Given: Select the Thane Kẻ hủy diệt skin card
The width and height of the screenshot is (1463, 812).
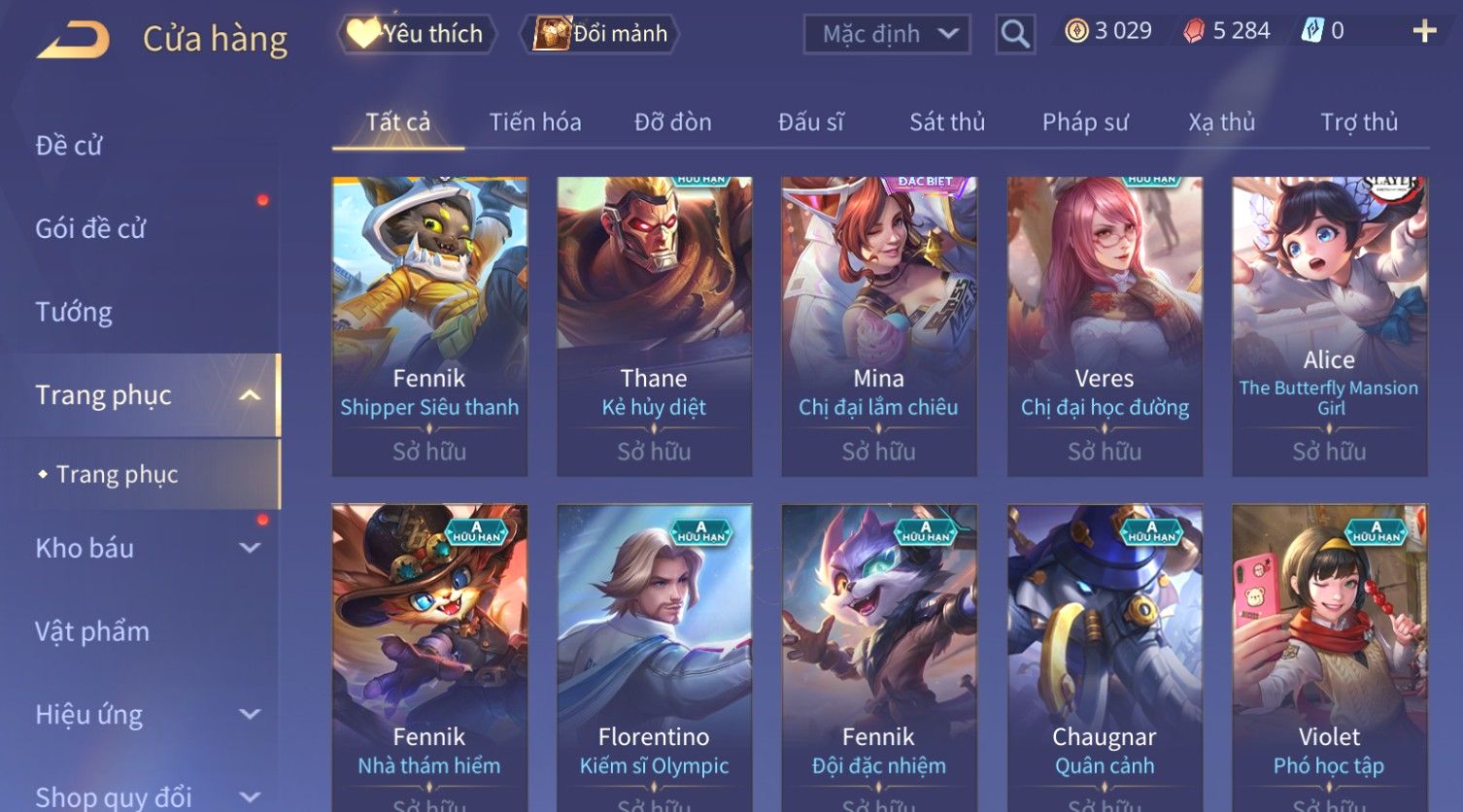Looking at the screenshot, I should point(654,326).
